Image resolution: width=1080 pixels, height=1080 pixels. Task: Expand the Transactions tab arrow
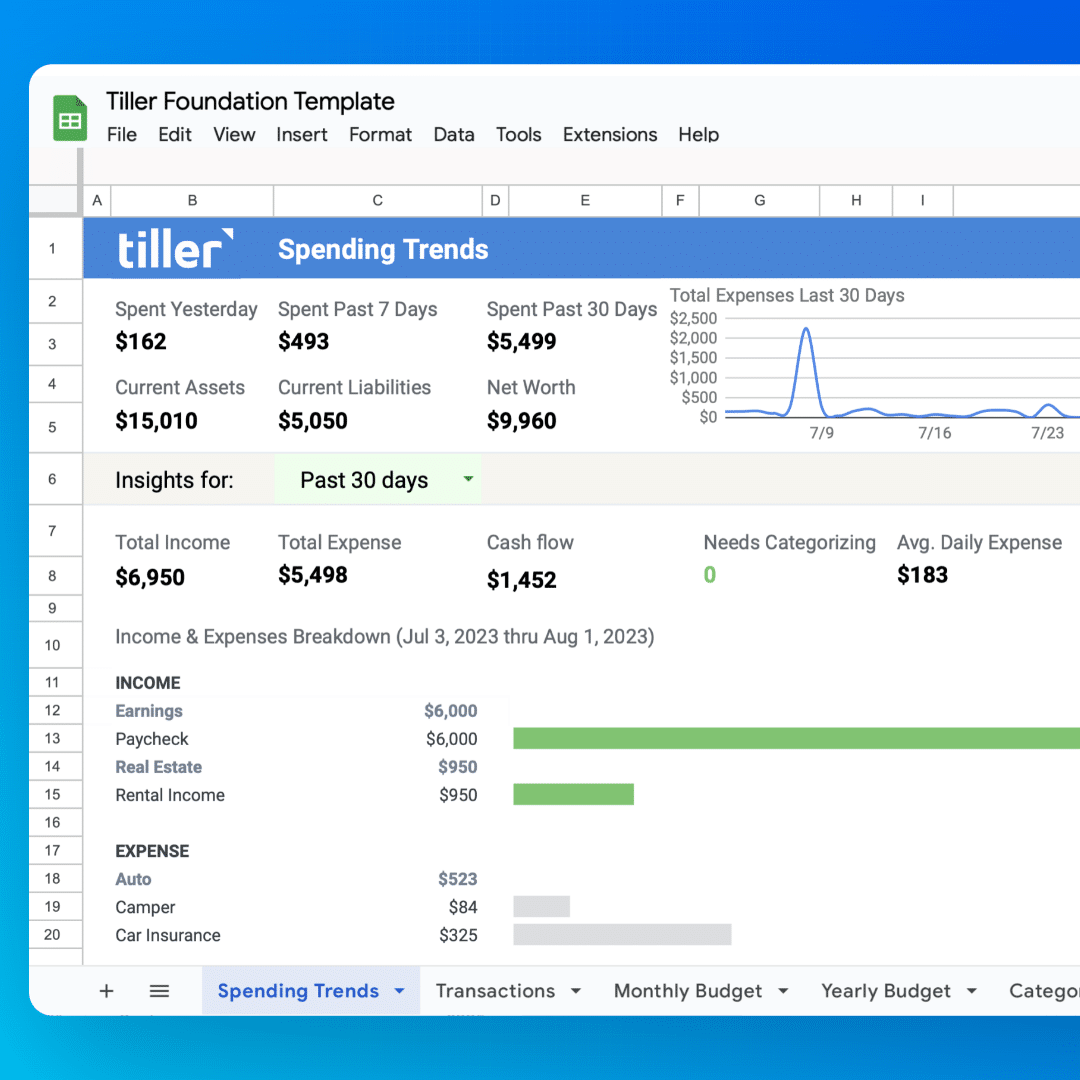pos(576,991)
